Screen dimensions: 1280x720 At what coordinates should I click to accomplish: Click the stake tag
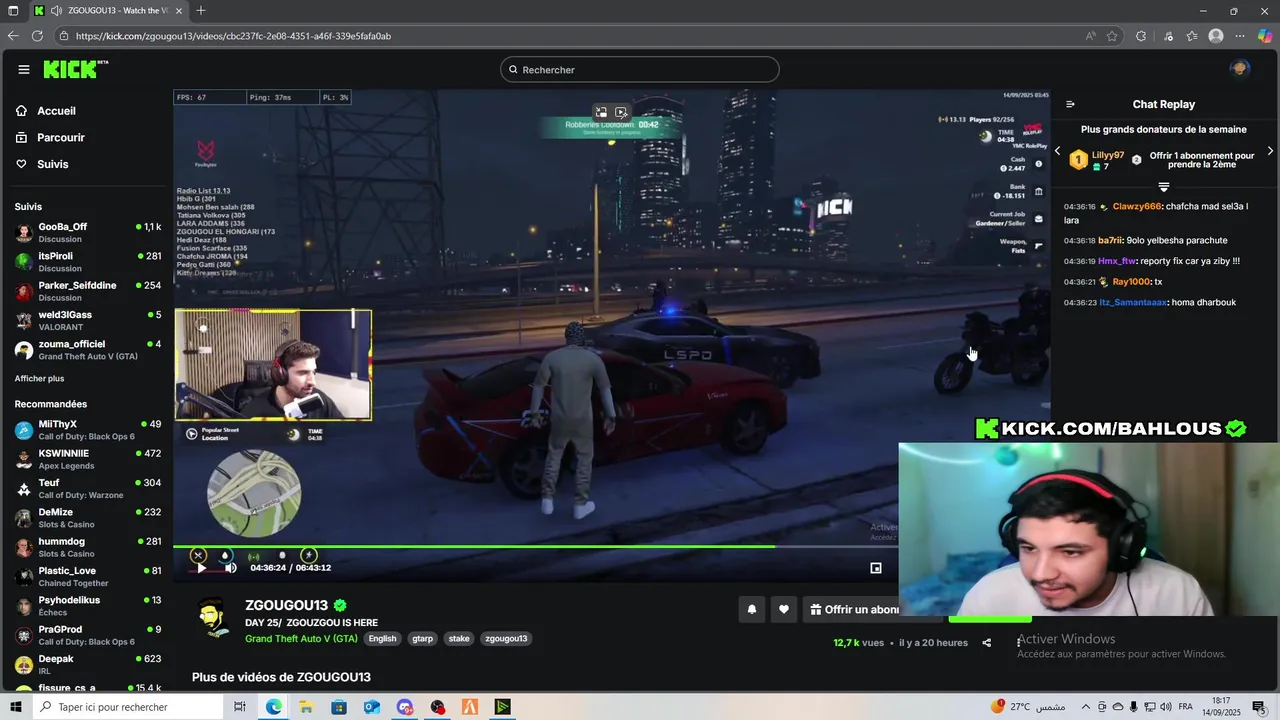pos(459,638)
